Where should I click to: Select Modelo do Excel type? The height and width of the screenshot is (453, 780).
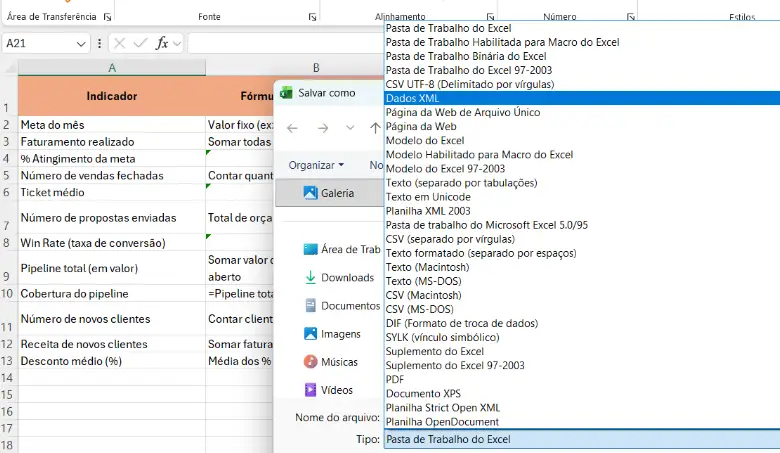click(583, 140)
